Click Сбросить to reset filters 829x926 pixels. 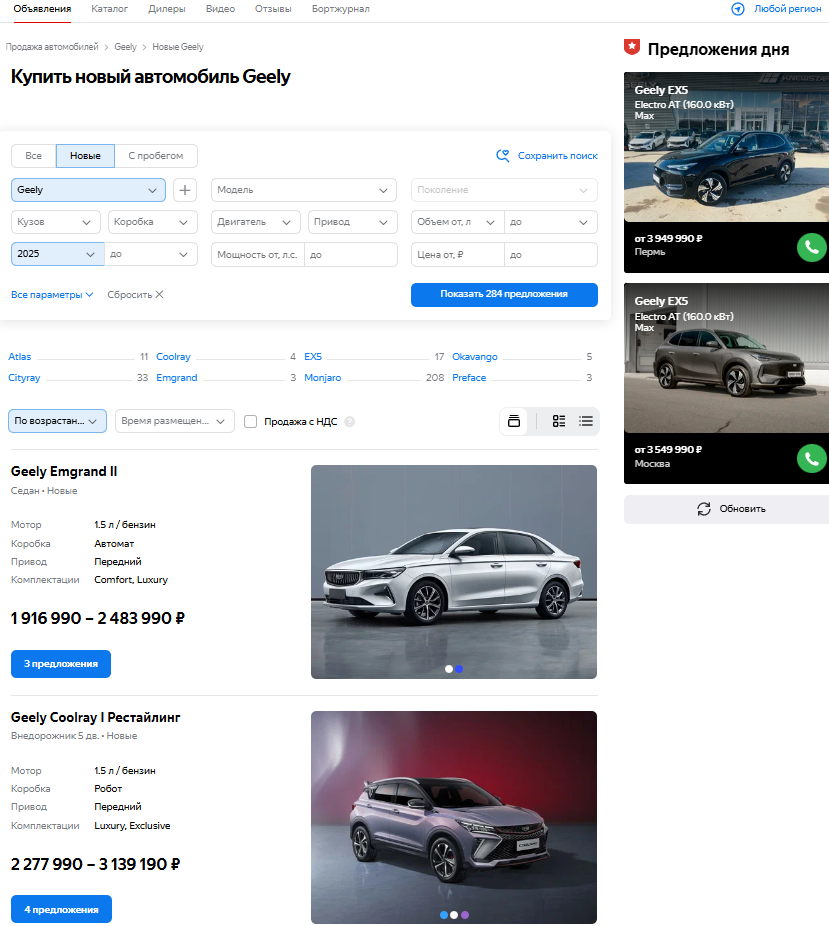point(129,294)
